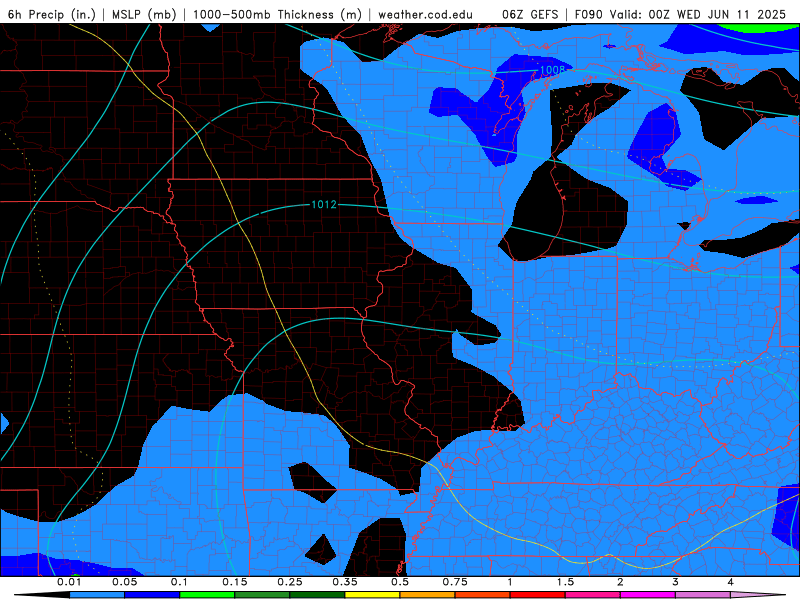Select the red 1–1.5 color swatch
The width and height of the screenshot is (800, 600).
pyautogui.click(x=538, y=595)
